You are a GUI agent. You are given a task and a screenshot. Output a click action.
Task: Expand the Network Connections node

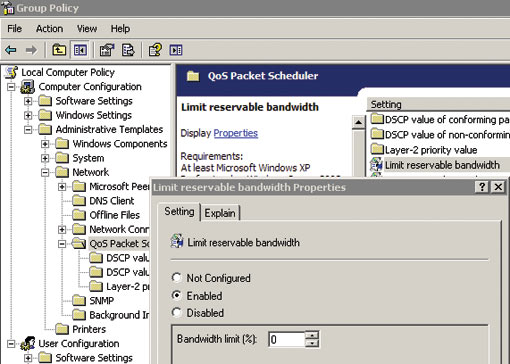[x=62, y=229]
